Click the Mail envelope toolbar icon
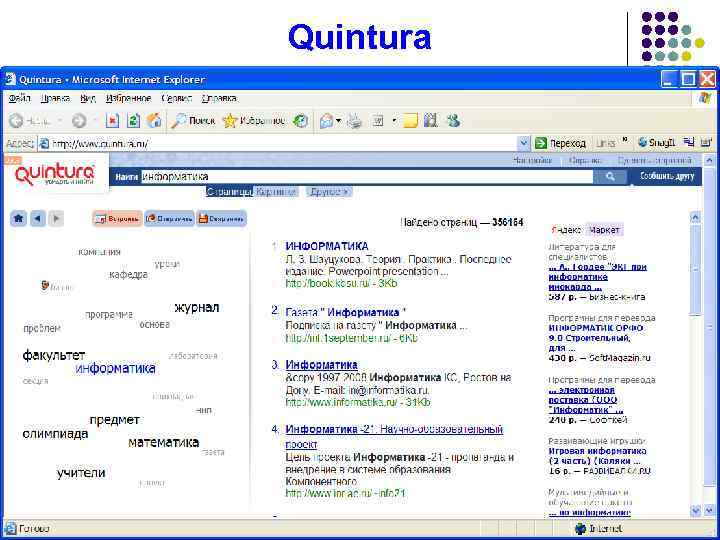The image size is (720, 540). click(x=326, y=121)
